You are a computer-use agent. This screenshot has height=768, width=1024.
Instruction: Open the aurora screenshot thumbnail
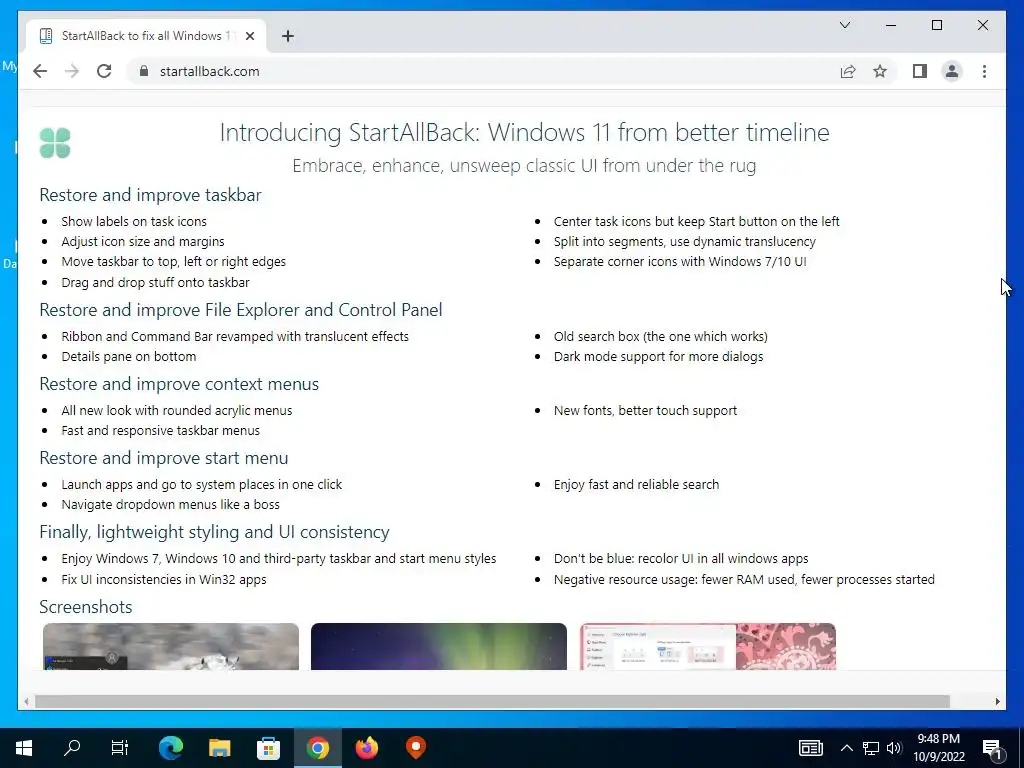tap(439, 646)
